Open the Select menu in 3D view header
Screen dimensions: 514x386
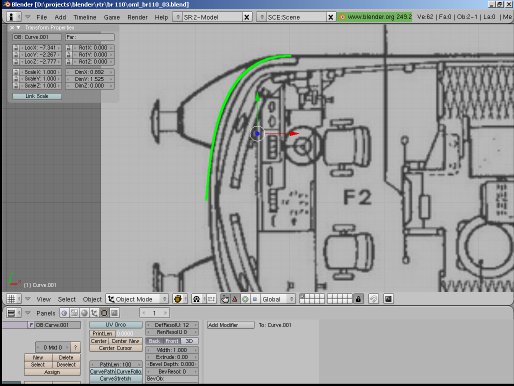tap(67, 299)
